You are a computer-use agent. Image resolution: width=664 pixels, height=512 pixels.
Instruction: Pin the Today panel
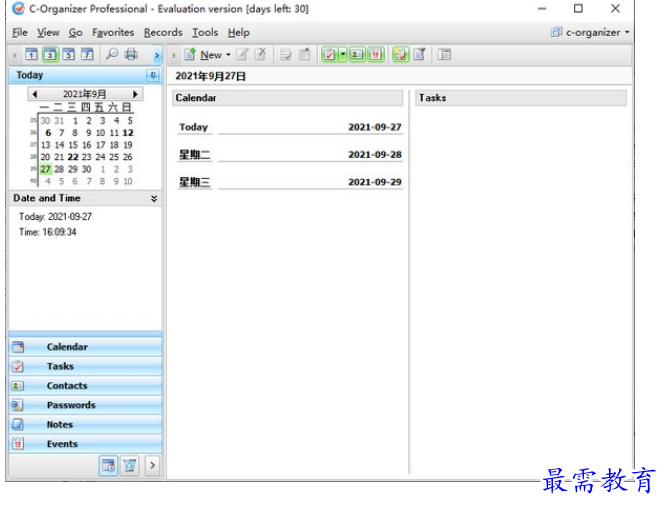(153, 76)
